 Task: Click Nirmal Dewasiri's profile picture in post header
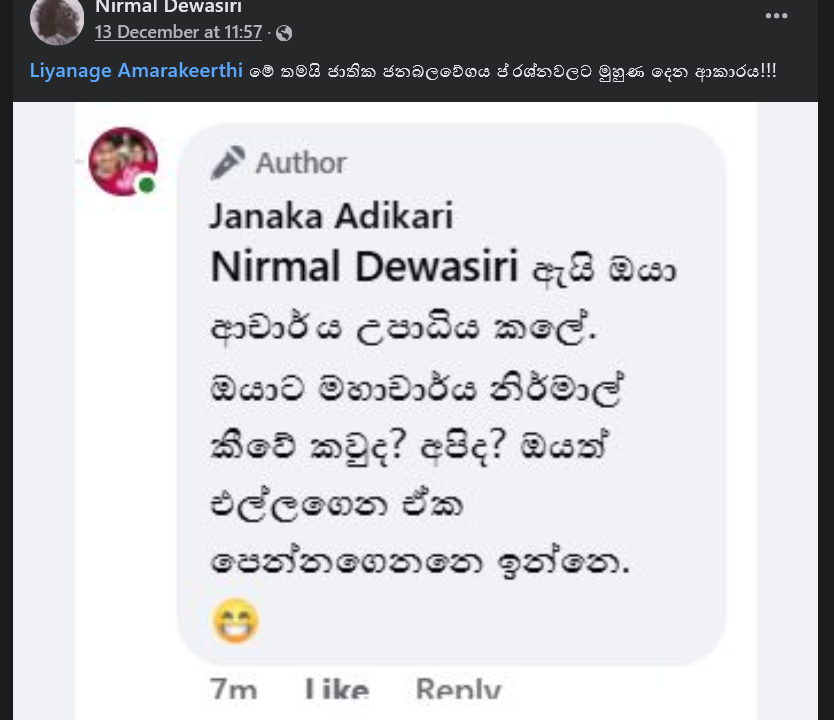(x=56, y=20)
